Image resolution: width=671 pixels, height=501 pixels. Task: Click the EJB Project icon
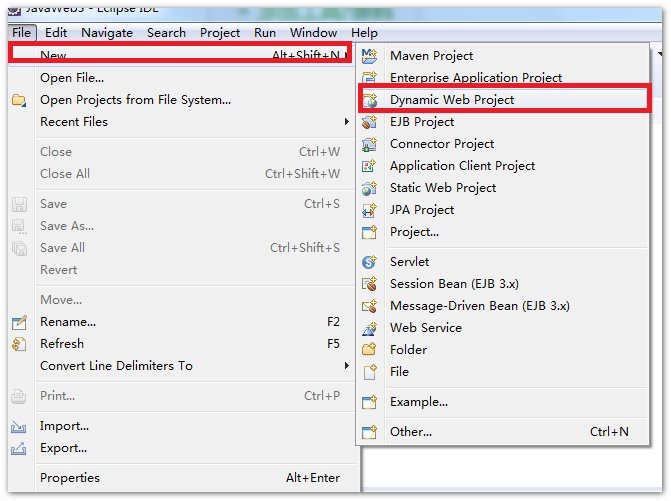tap(370, 122)
